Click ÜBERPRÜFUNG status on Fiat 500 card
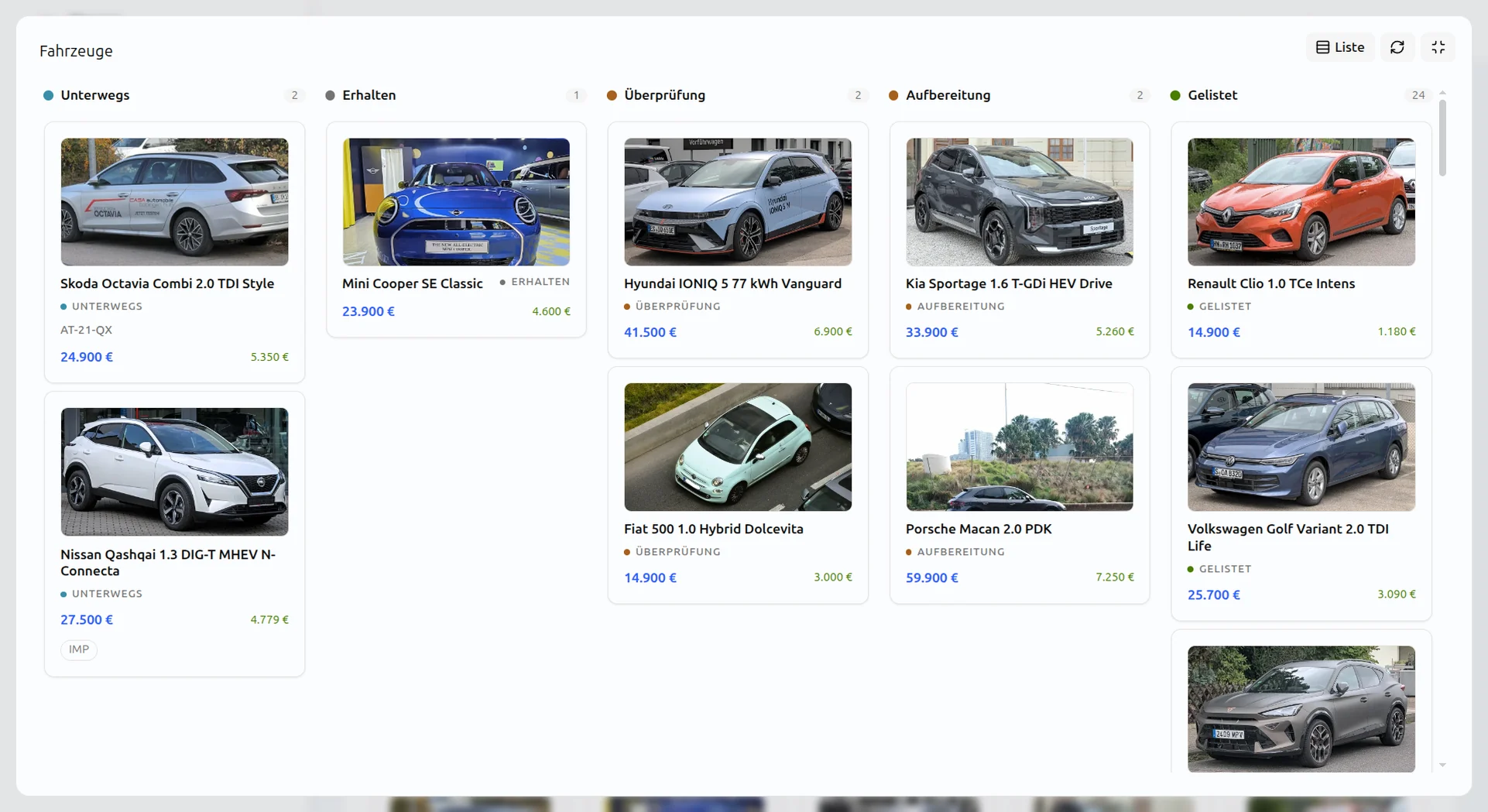The image size is (1488, 812). pyautogui.click(x=673, y=552)
